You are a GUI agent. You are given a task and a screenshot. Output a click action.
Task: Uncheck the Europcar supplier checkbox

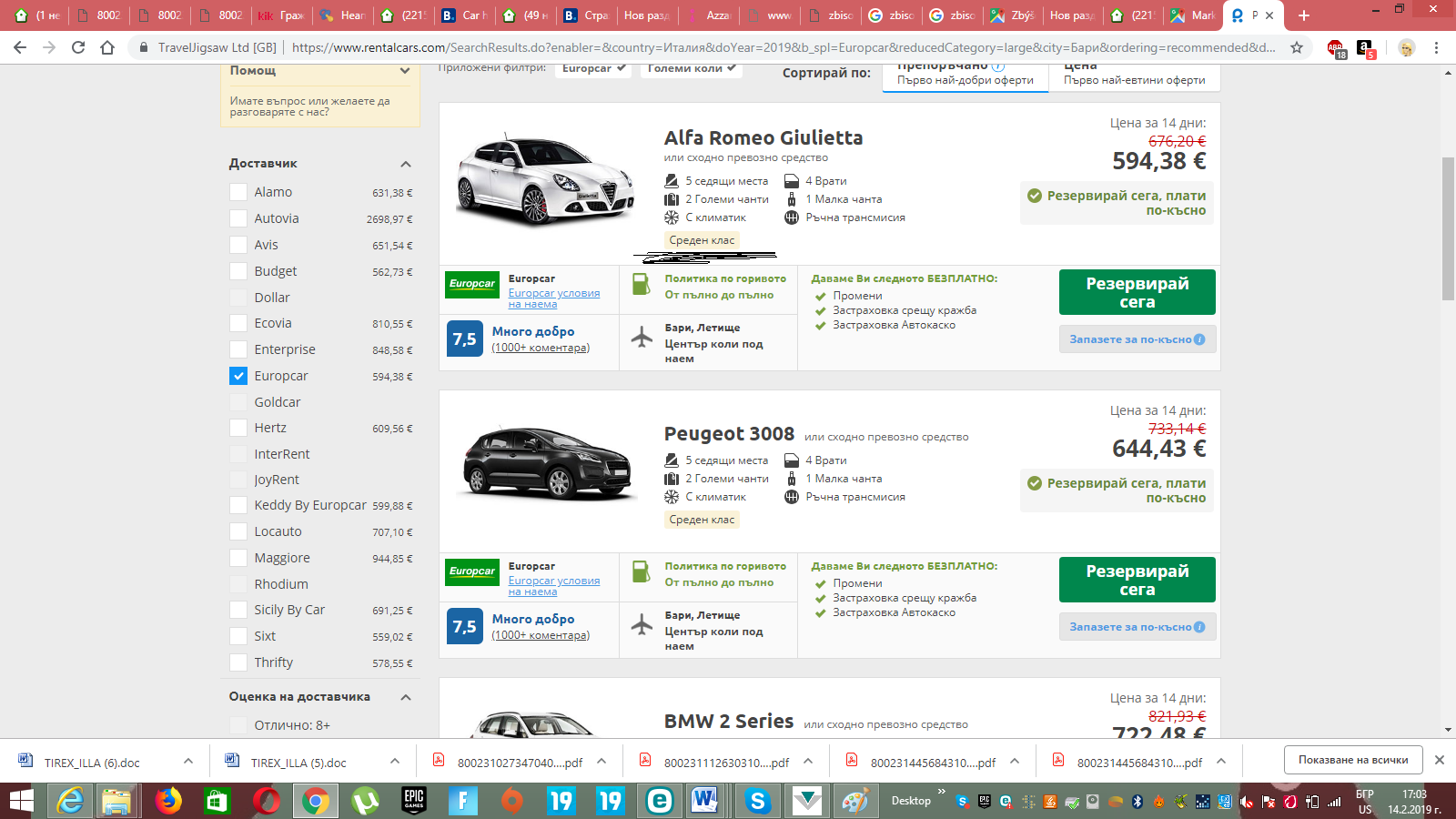click(238, 376)
